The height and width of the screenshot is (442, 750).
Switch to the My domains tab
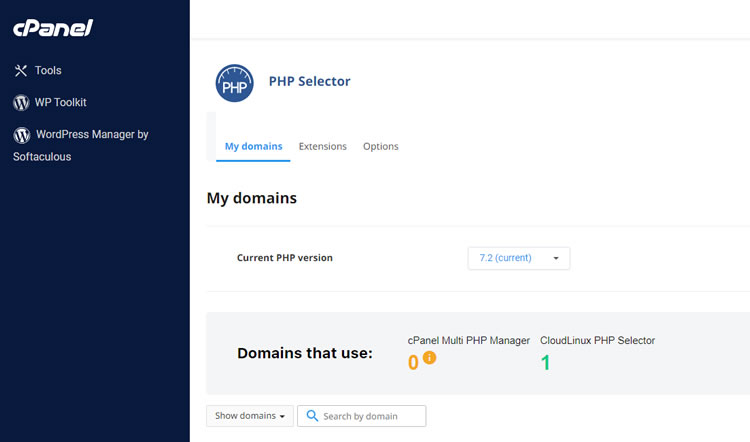click(254, 146)
